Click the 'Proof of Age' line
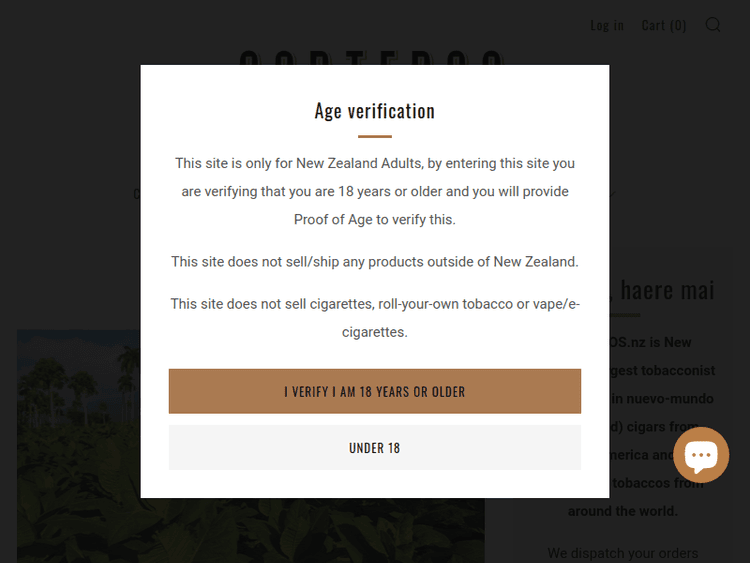750x563 pixels. [x=374, y=220]
